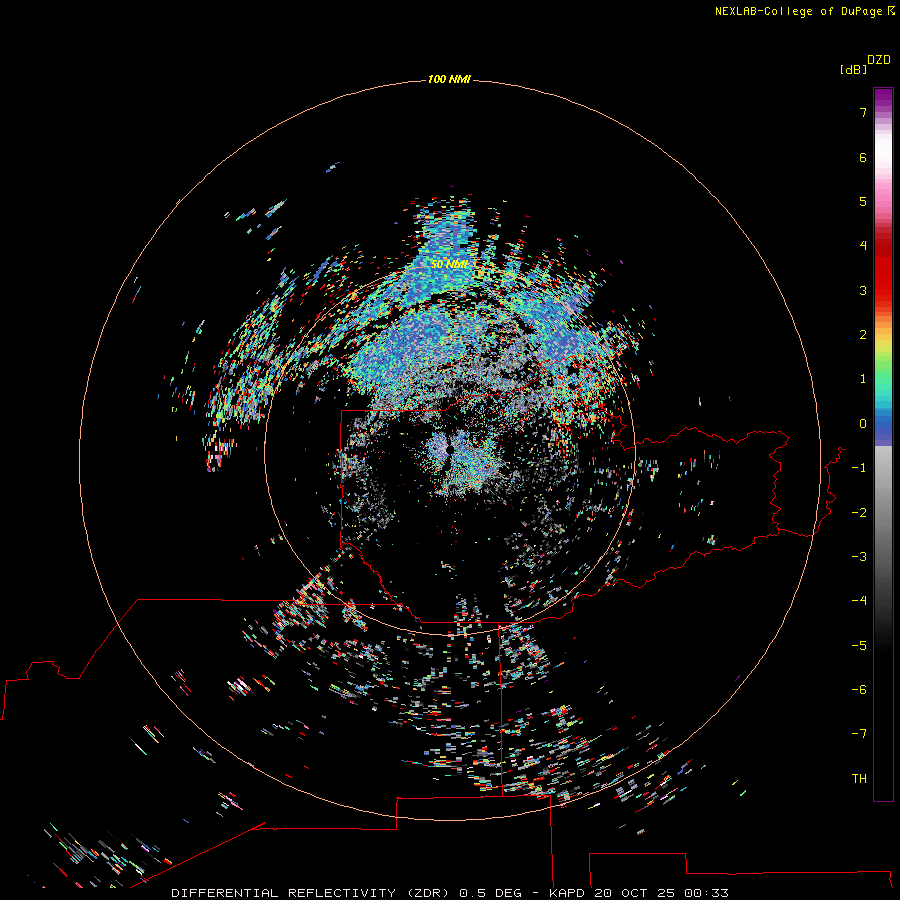Click the 4 value on the ZDR scale
The height and width of the screenshot is (900, 900).
[863, 246]
